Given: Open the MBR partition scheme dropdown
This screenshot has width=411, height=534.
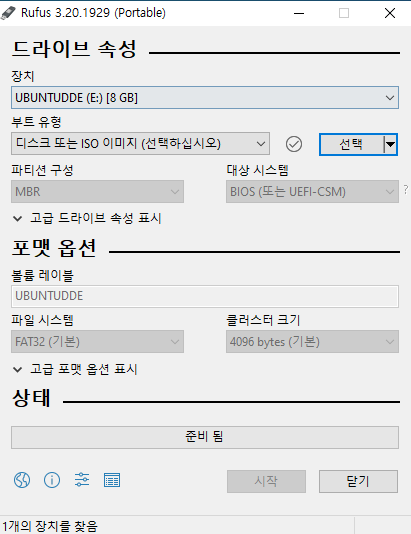Looking at the screenshot, I should pyautogui.click(x=97, y=192).
